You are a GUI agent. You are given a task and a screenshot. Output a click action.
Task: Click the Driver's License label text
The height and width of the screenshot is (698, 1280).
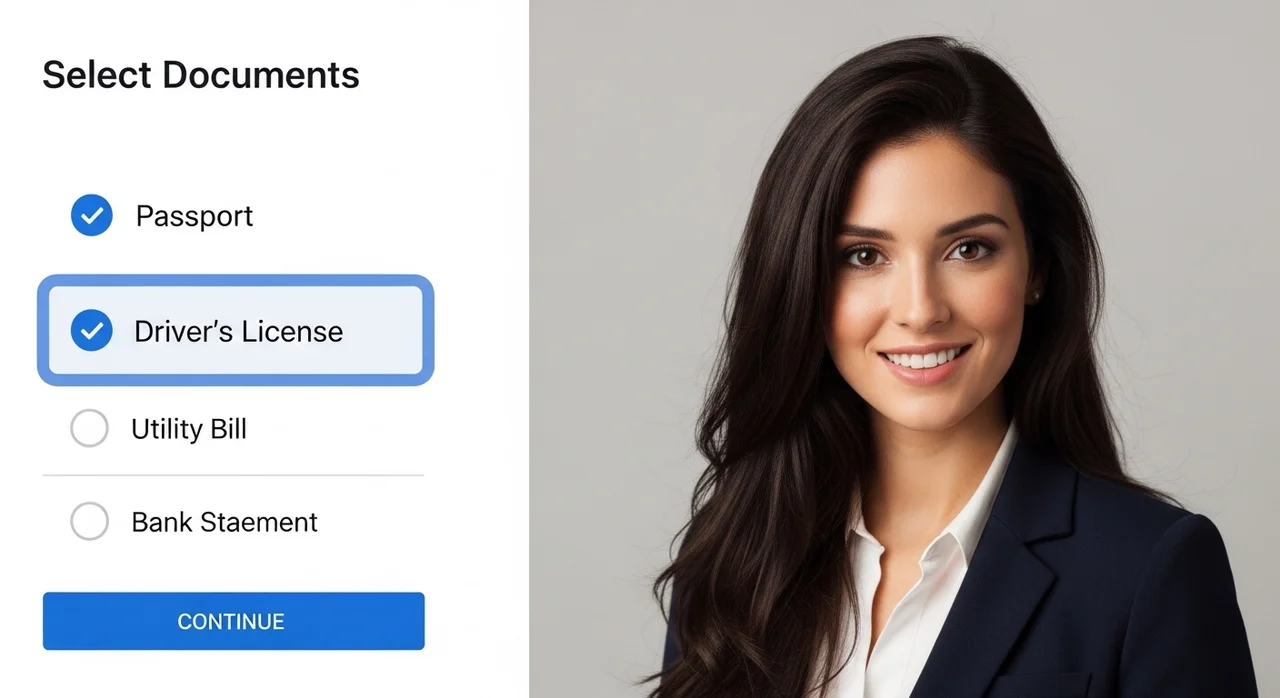tap(238, 331)
